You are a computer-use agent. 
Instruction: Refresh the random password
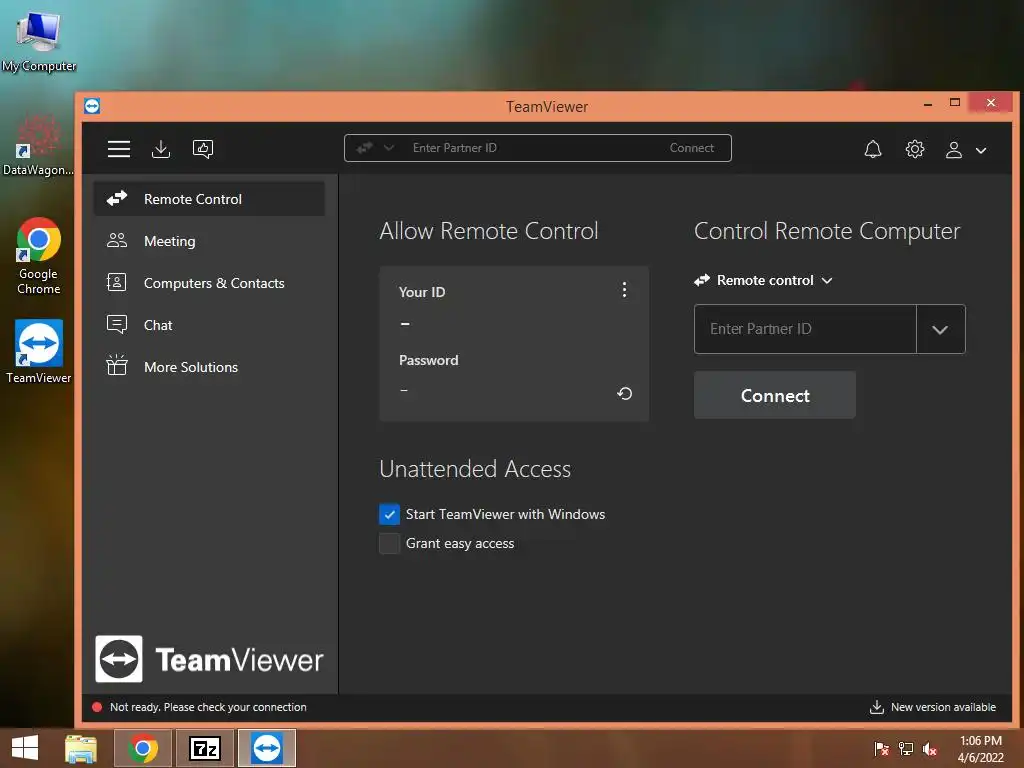(x=624, y=393)
